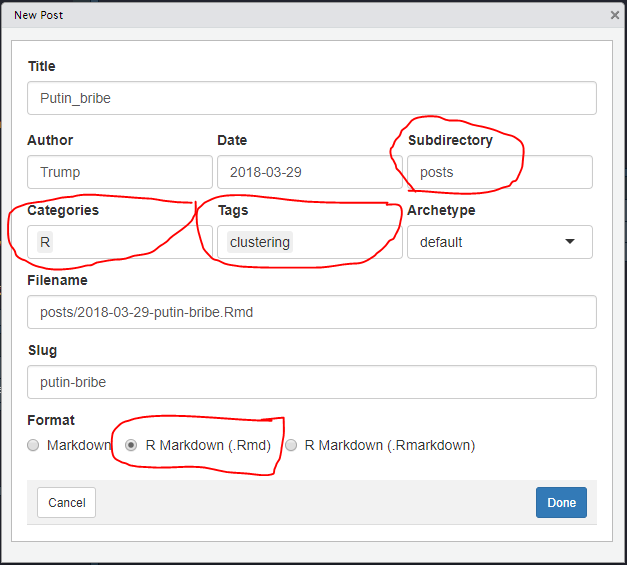This screenshot has height=565, width=627.
Task: Click the Date field showing 2018-03-29
Action: [310, 172]
